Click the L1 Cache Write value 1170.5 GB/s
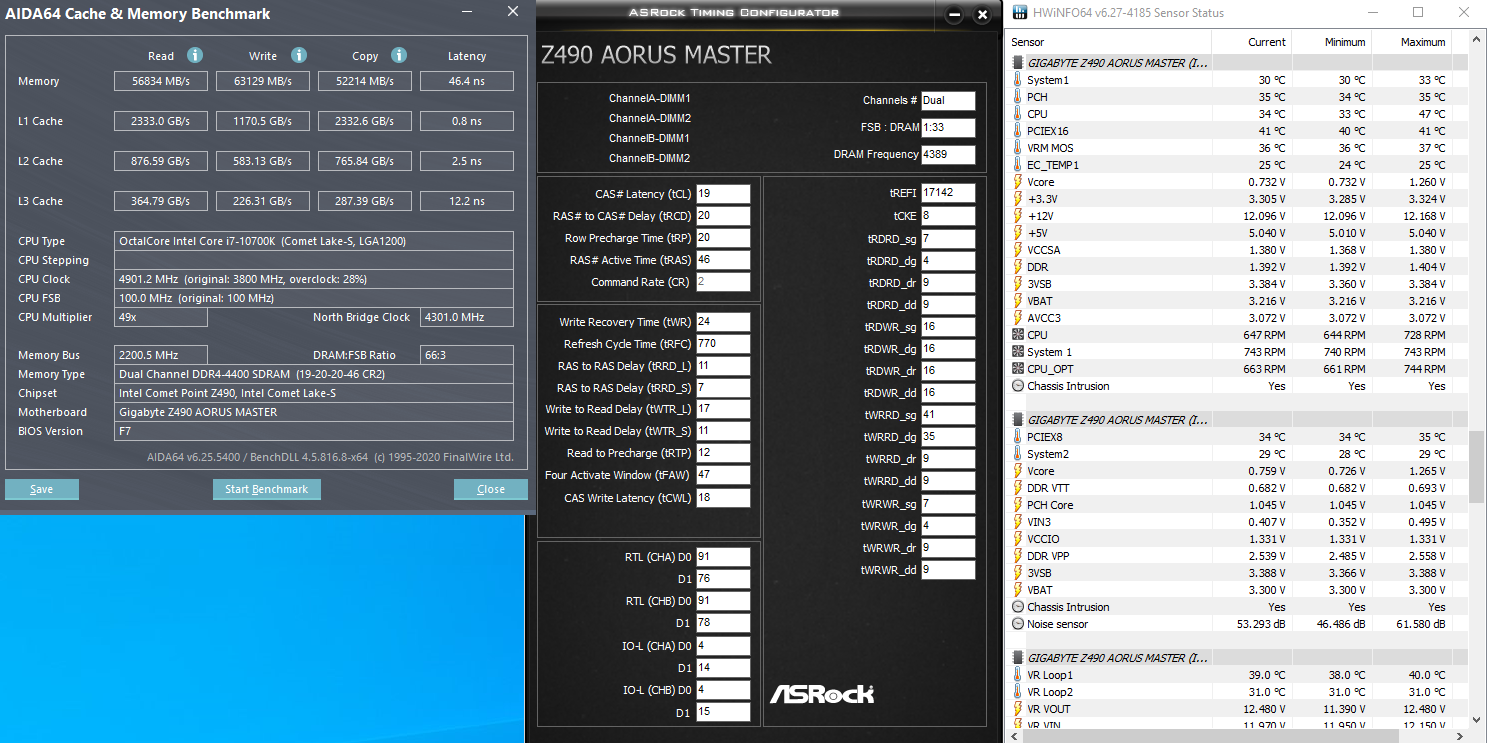This screenshot has height=743, width=1487. [263, 121]
